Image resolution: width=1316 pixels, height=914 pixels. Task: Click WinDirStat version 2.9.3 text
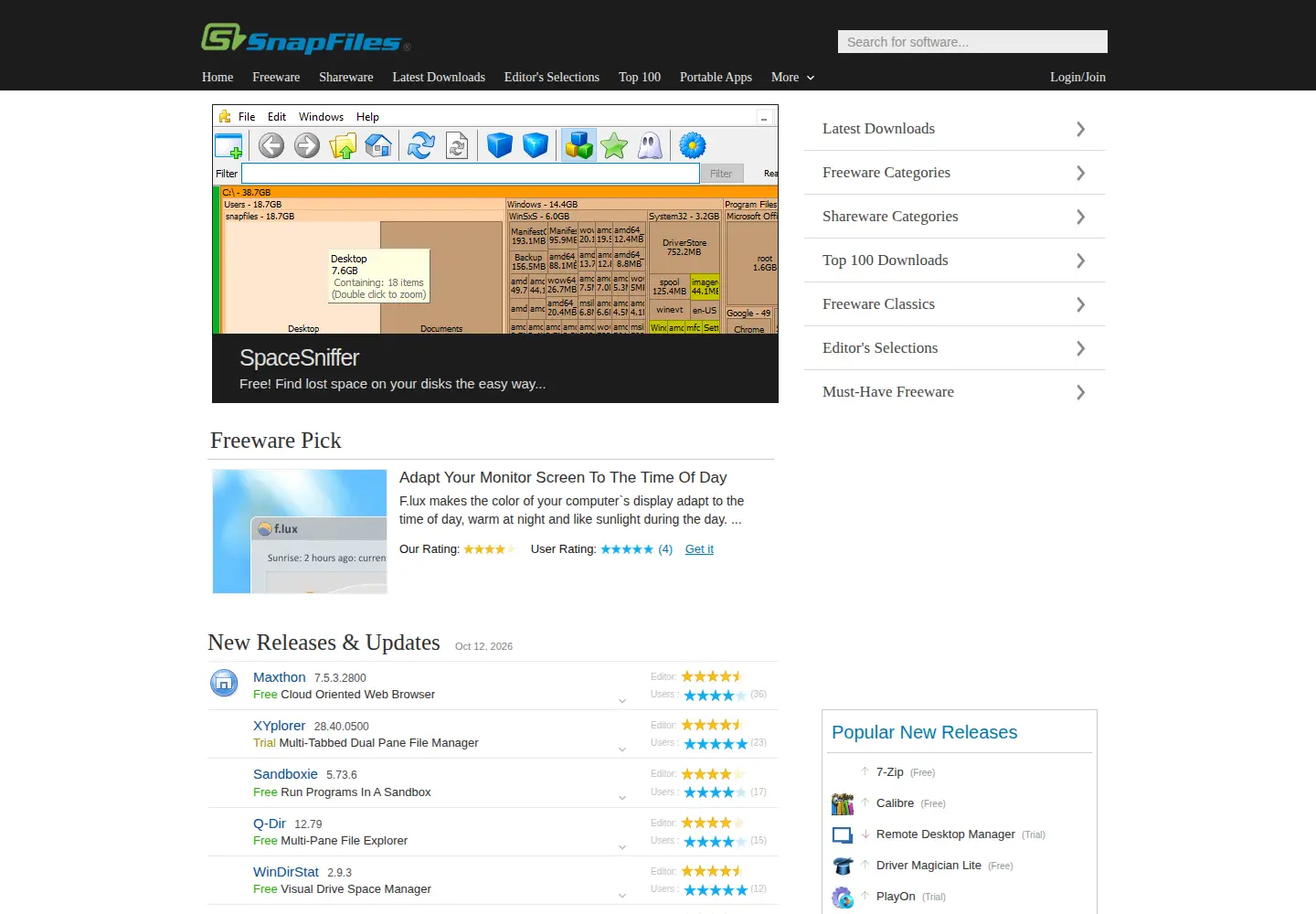340,873
